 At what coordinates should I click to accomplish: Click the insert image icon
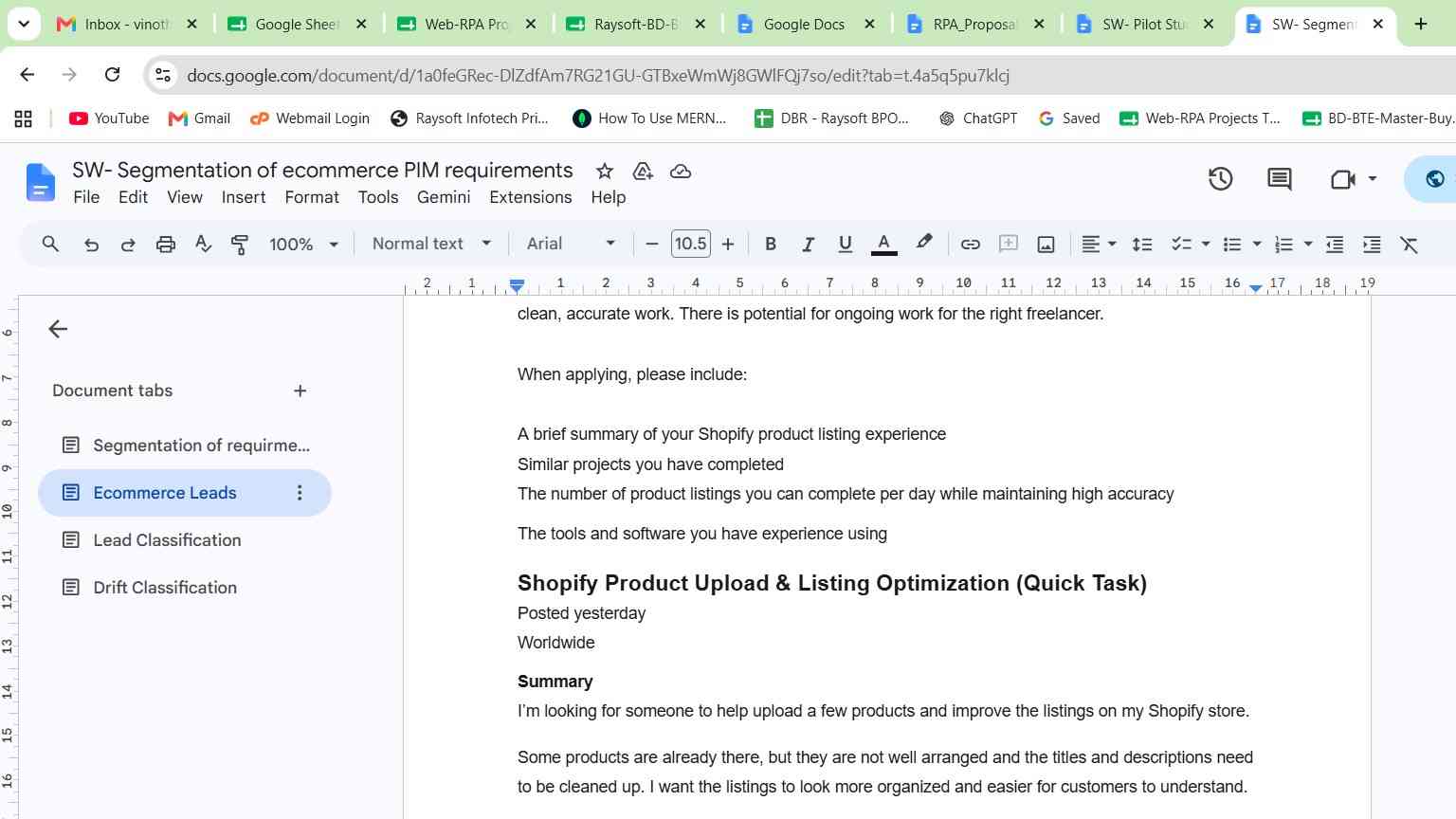click(1046, 245)
